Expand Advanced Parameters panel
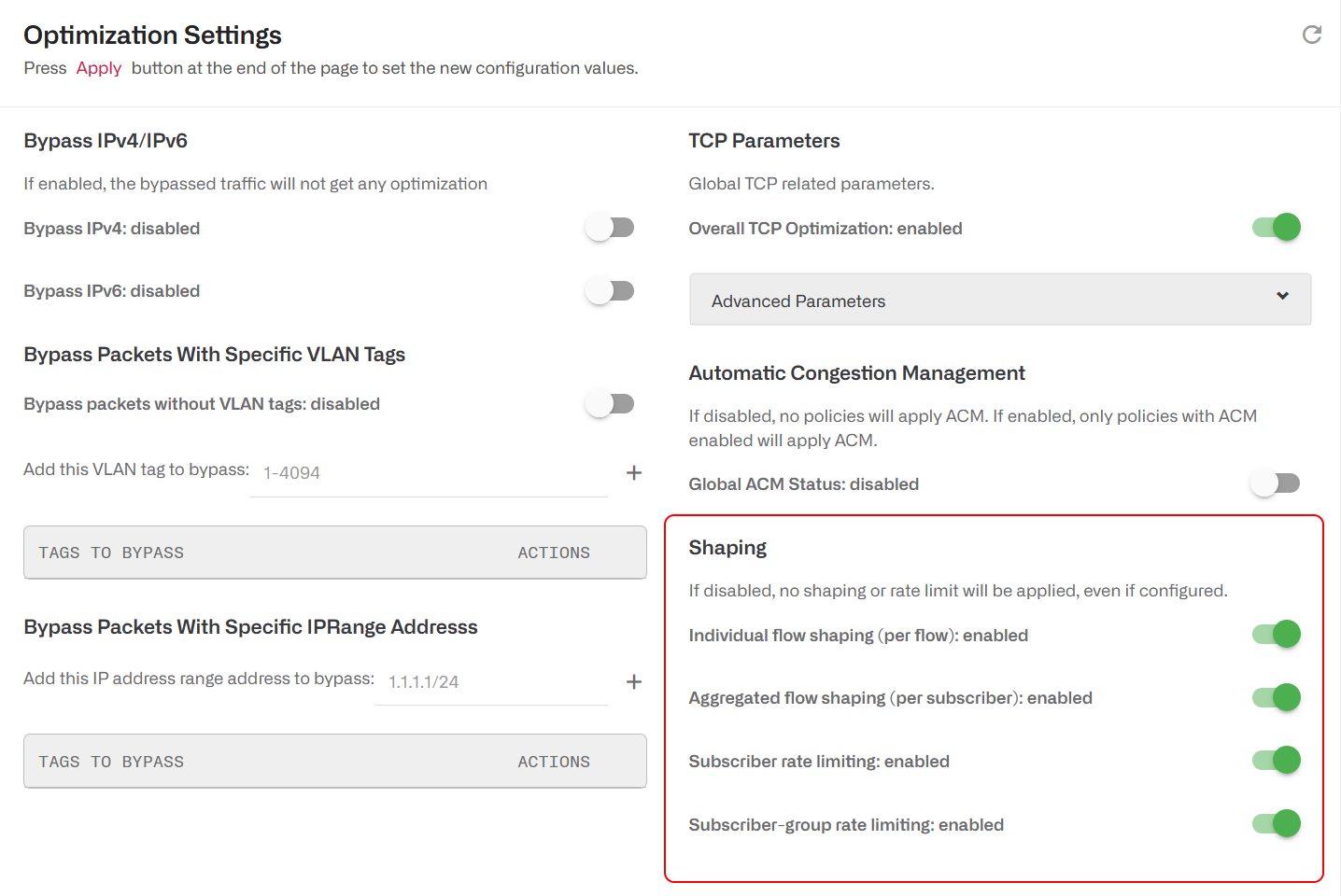1341x896 pixels. click(x=1000, y=300)
